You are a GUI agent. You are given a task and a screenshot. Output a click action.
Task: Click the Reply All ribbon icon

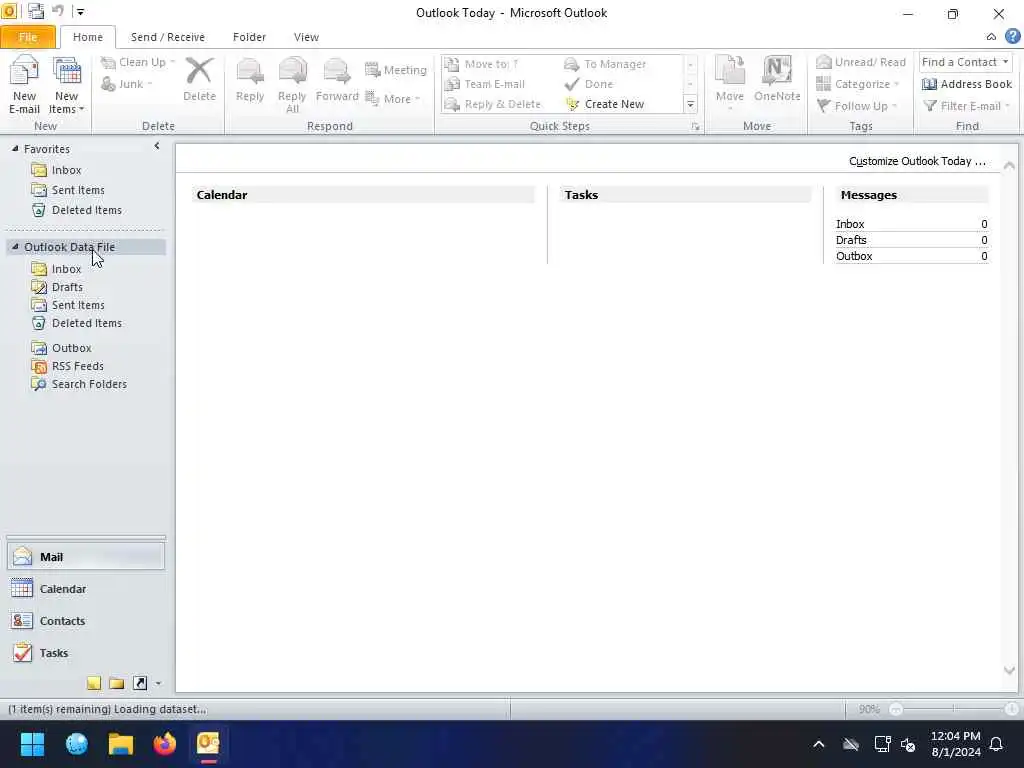click(x=292, y=85)
